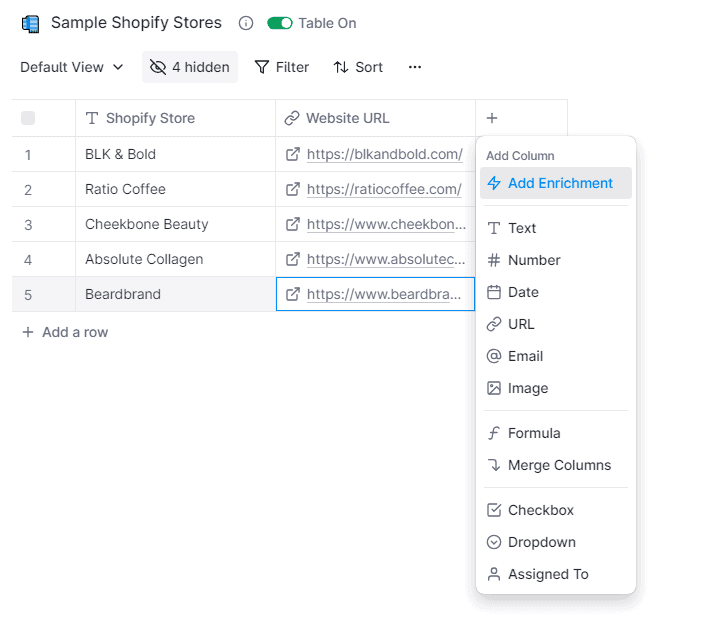Viewport: 721px width, 627px height.
Task: Select the Cheekbone Beauty cell
Action: click(176, 224)
